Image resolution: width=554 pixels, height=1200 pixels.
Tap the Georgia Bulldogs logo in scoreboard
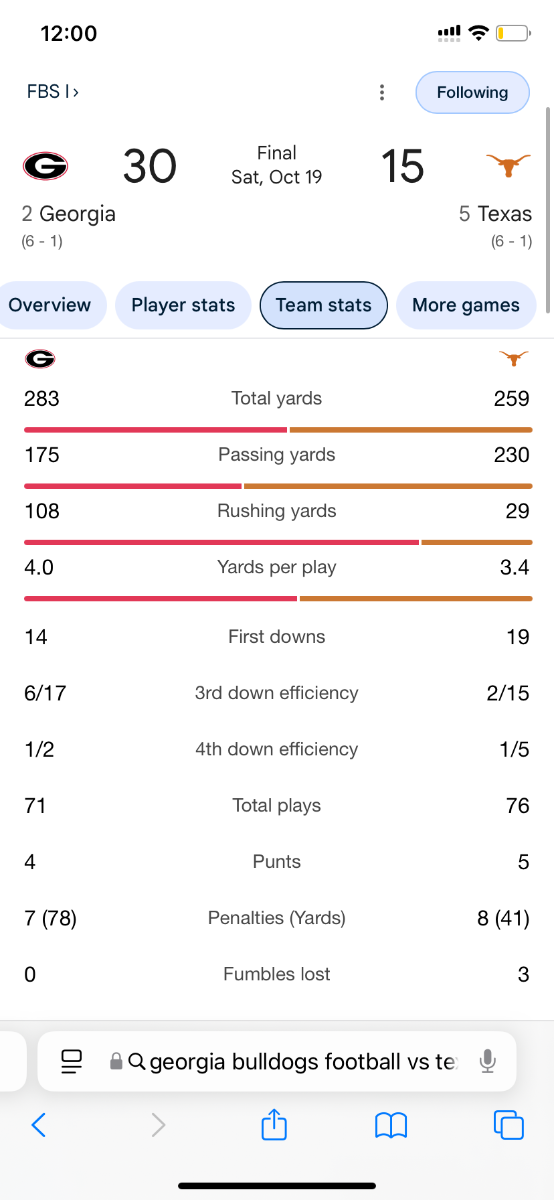(x=45, y=165)
